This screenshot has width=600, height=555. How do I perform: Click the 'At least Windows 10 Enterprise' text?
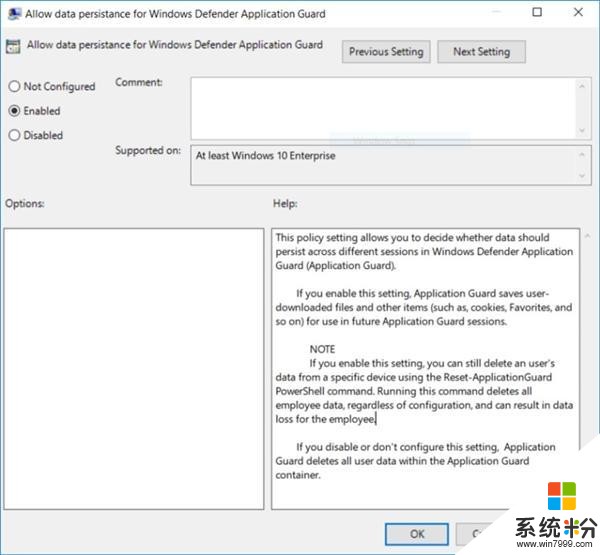point(266,156)
